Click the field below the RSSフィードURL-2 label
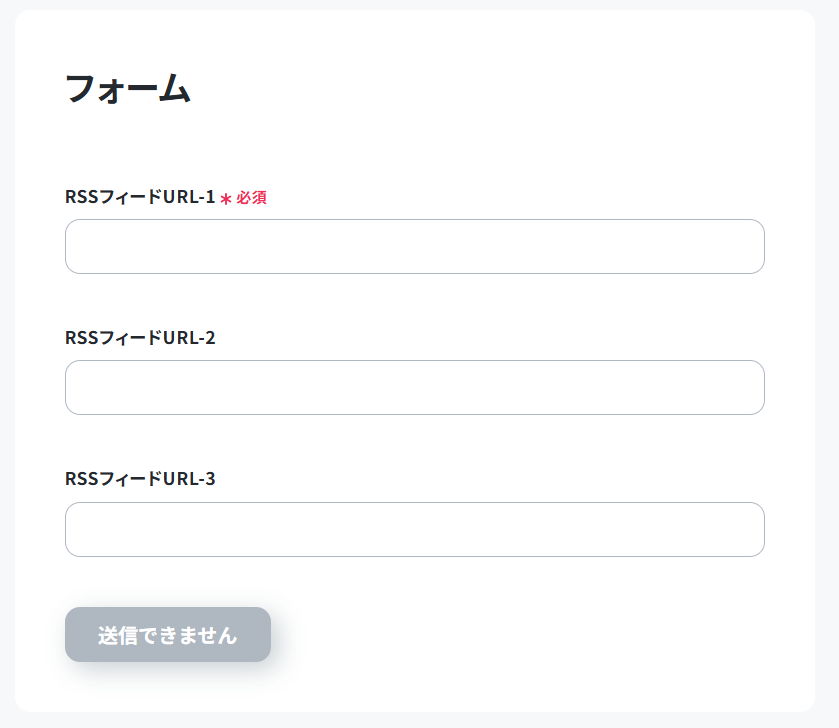This screenshot has height=728, width=839. tap(414, 387)
